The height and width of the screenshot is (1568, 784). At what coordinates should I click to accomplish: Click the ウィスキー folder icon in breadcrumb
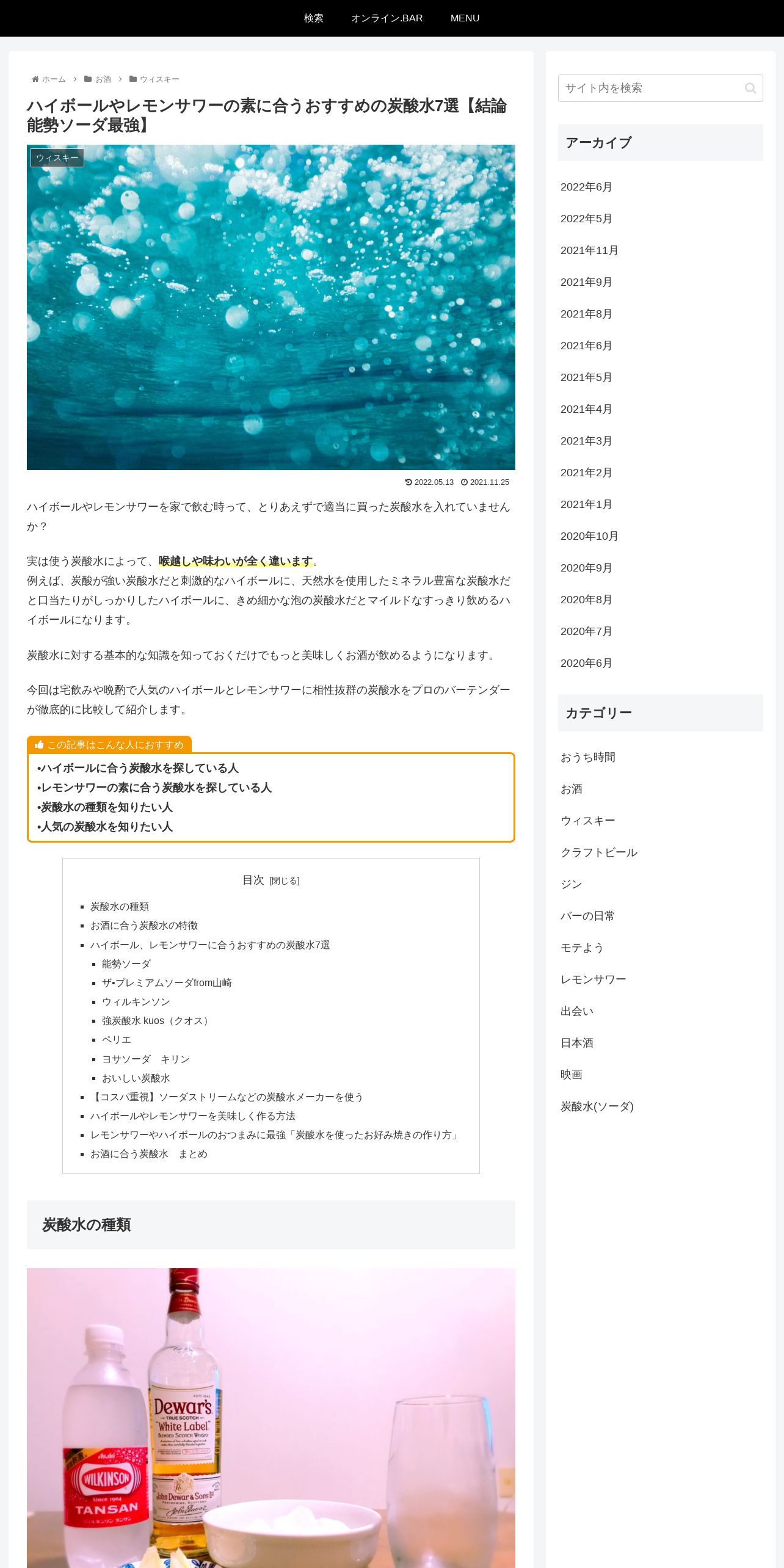pos(133,79)
